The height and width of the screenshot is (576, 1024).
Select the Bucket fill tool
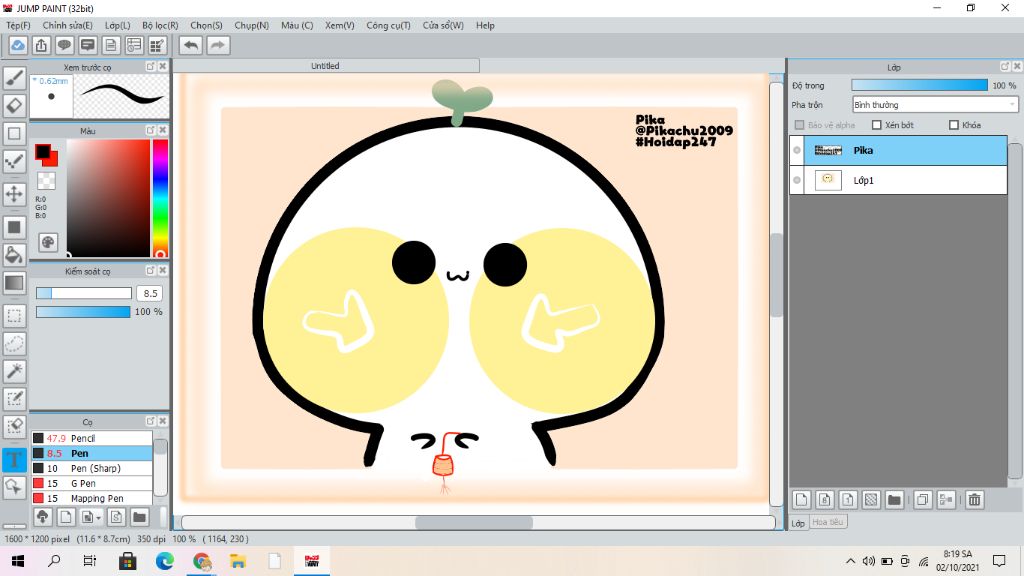(x=14, y=256)
